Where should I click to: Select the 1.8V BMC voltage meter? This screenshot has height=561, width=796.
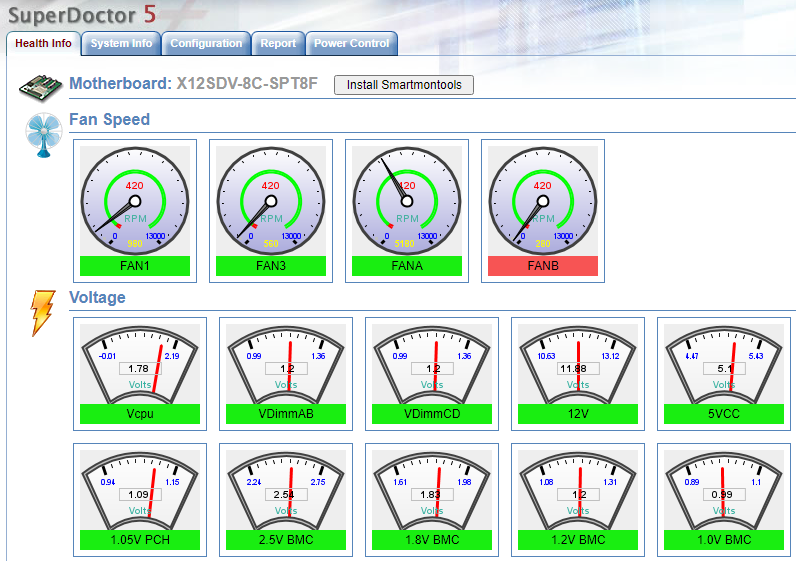[x=432, y=490]
